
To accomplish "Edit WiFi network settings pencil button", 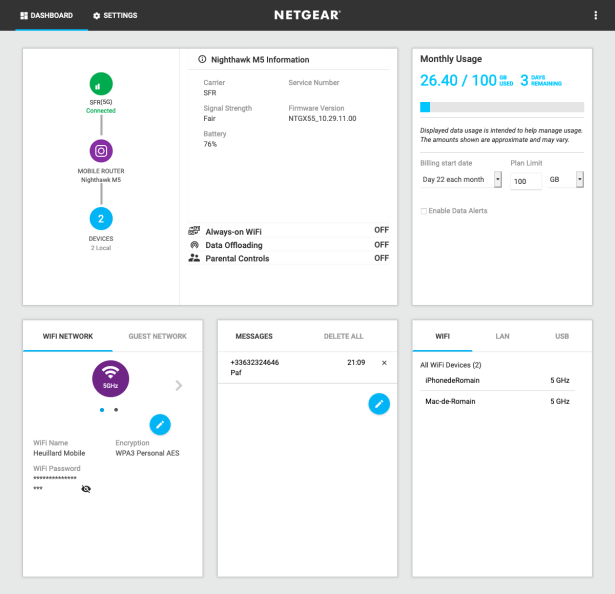I will tap(160, 425).
